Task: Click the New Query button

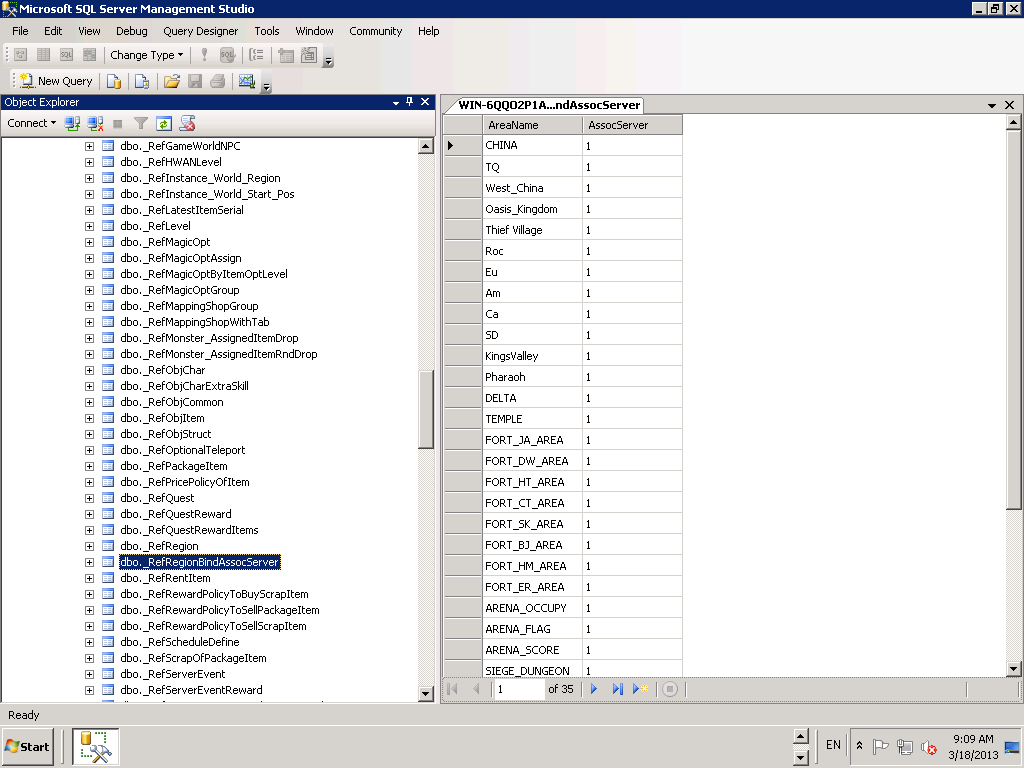Action: 56,81
